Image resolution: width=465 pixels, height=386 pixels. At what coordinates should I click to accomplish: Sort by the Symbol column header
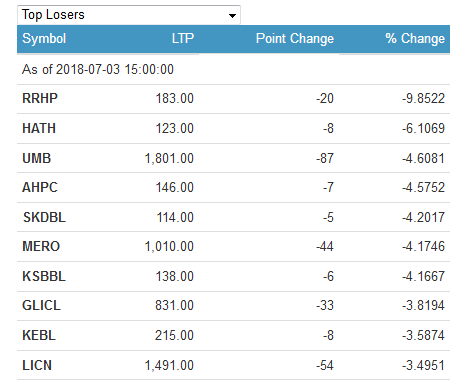(x=44, y=39)
